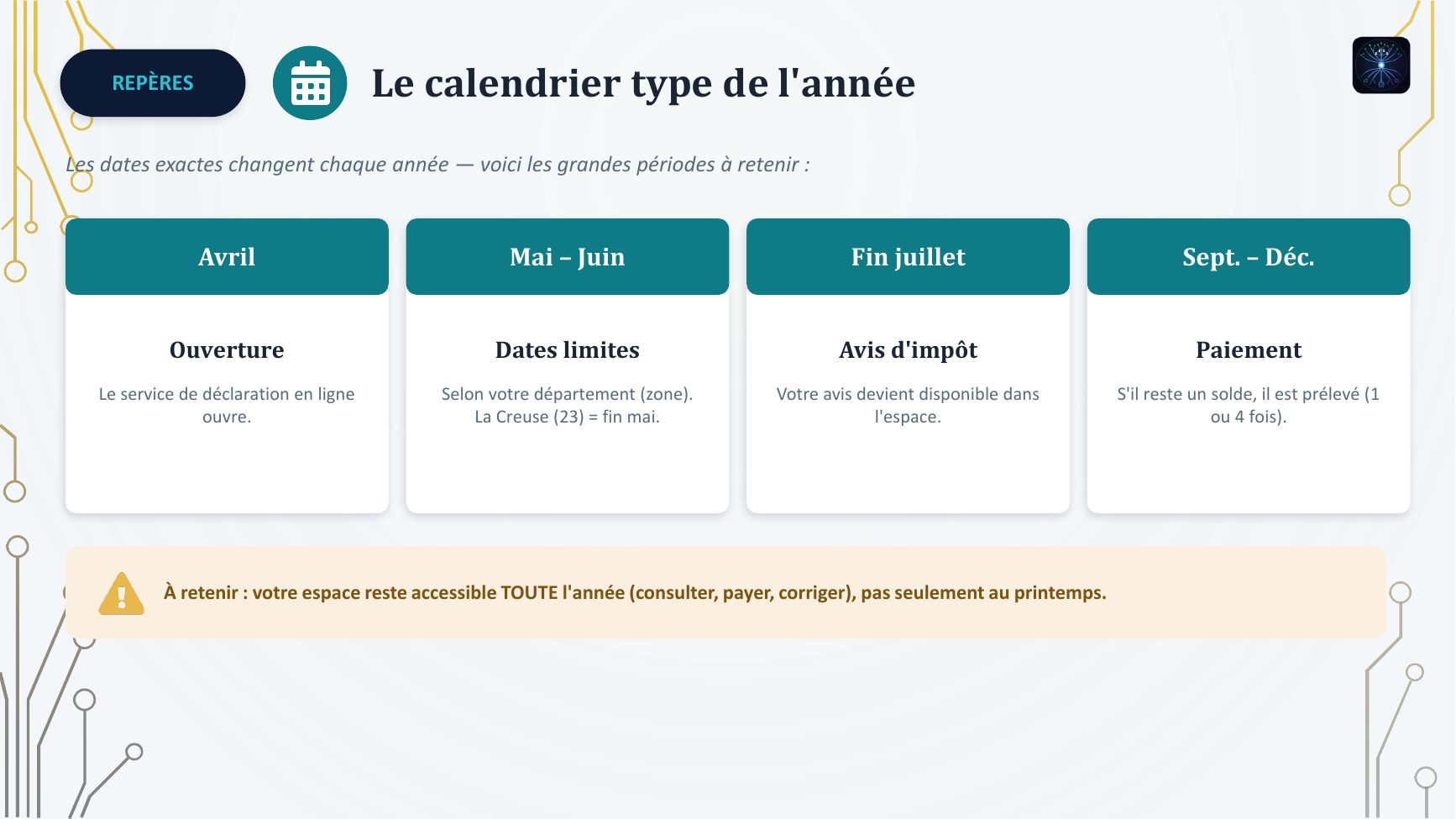Click the À retenir note text
Screen dimensions: 1456x819
tap(635, 593)
